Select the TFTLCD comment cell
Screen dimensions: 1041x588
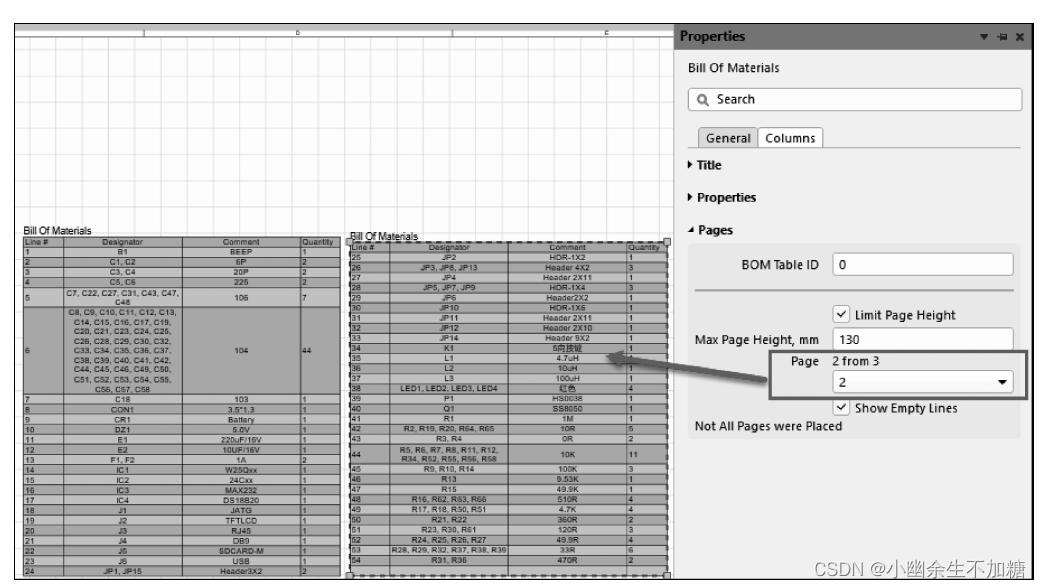241,520
